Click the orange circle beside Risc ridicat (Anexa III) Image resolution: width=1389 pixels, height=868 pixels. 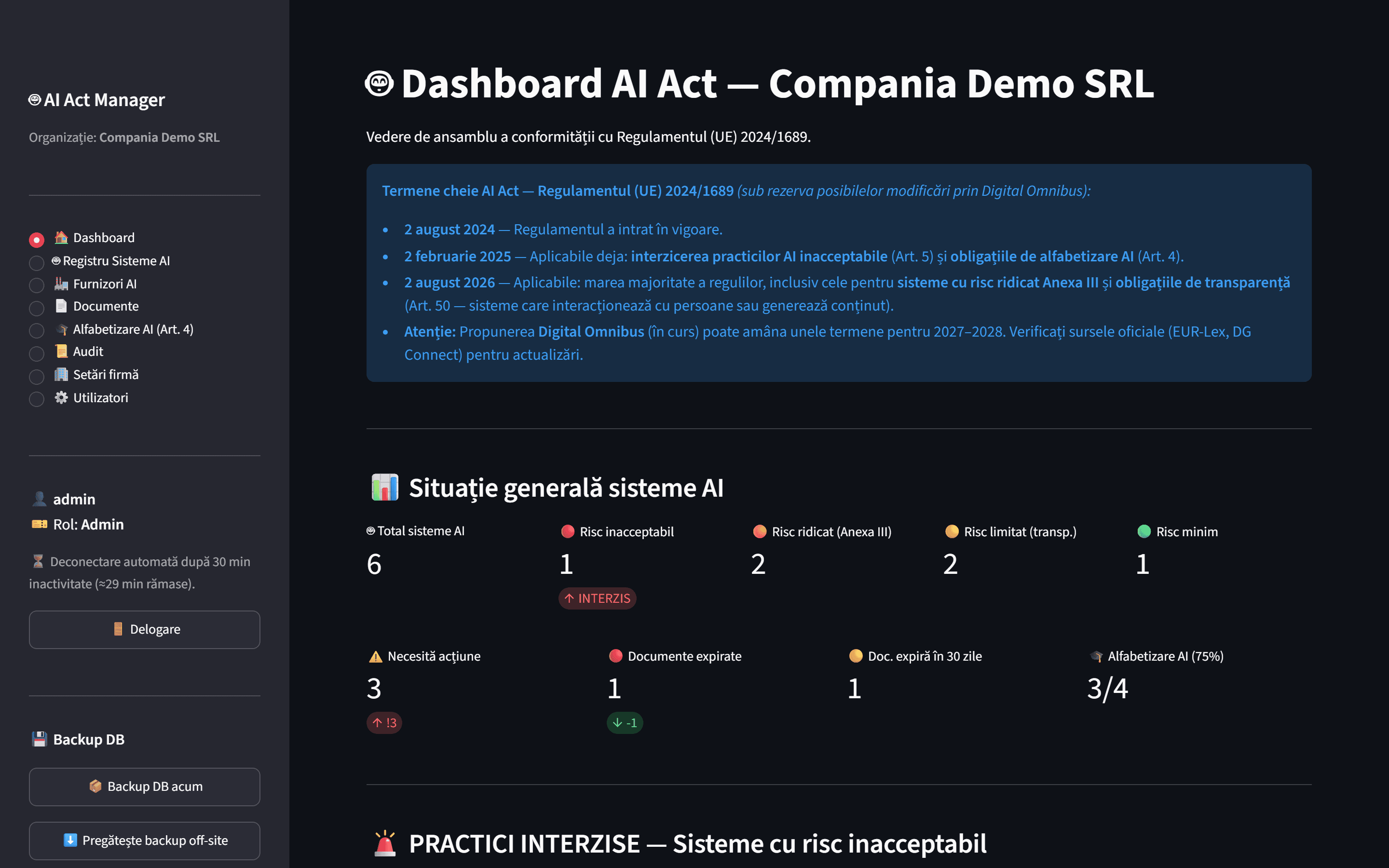point(760,531)
